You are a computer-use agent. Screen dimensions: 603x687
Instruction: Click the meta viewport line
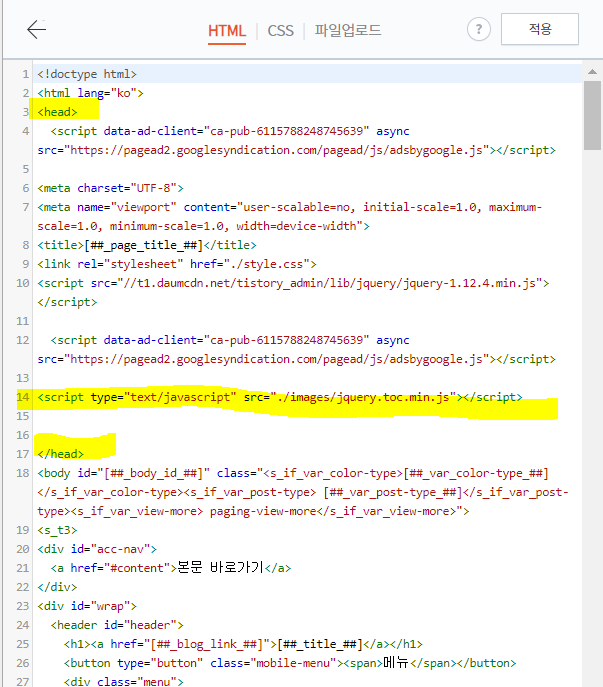pyautogui.click(x=289, y=216)
